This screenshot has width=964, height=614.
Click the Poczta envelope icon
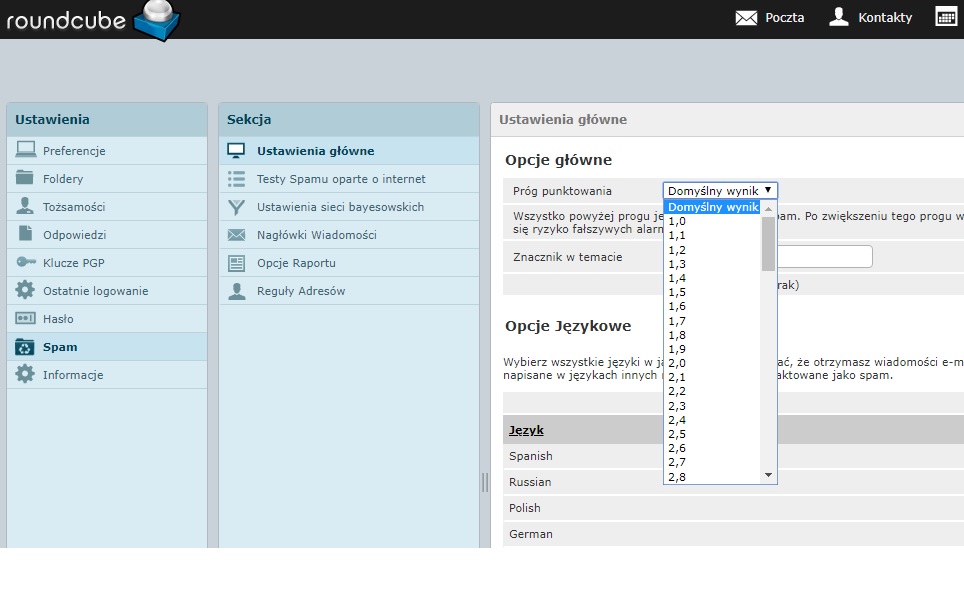point(746,17)
